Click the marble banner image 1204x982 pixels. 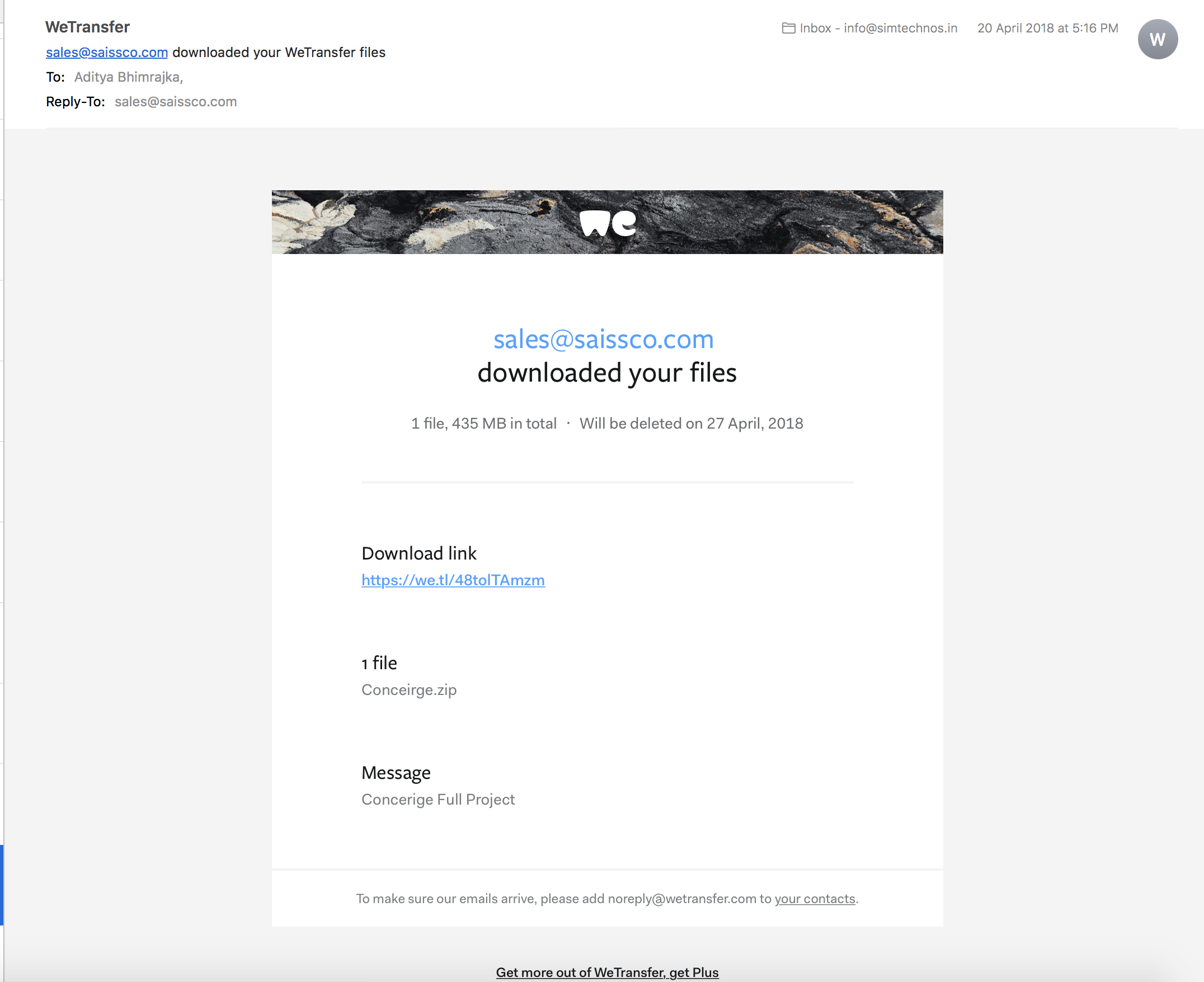pos(608,222)
